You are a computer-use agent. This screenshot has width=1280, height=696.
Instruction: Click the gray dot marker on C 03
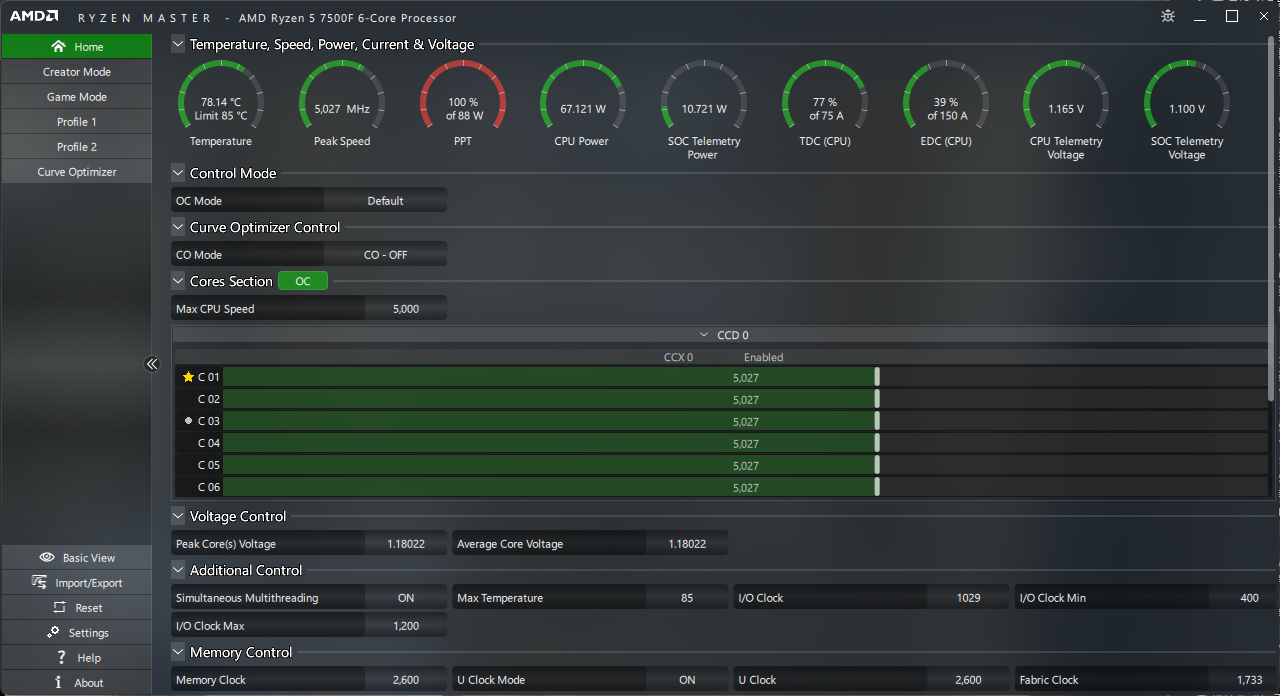point(188,421)
